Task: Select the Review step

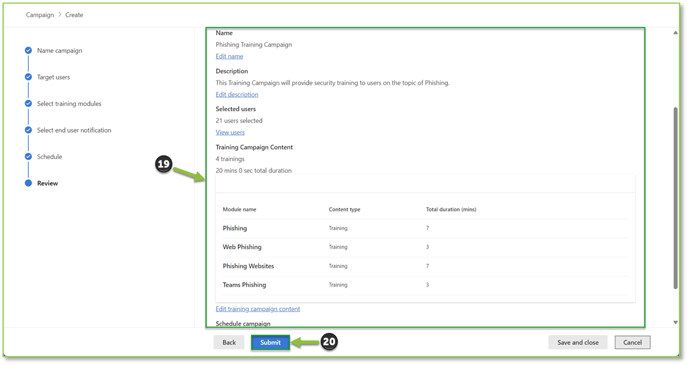Action: click(47, 183)
